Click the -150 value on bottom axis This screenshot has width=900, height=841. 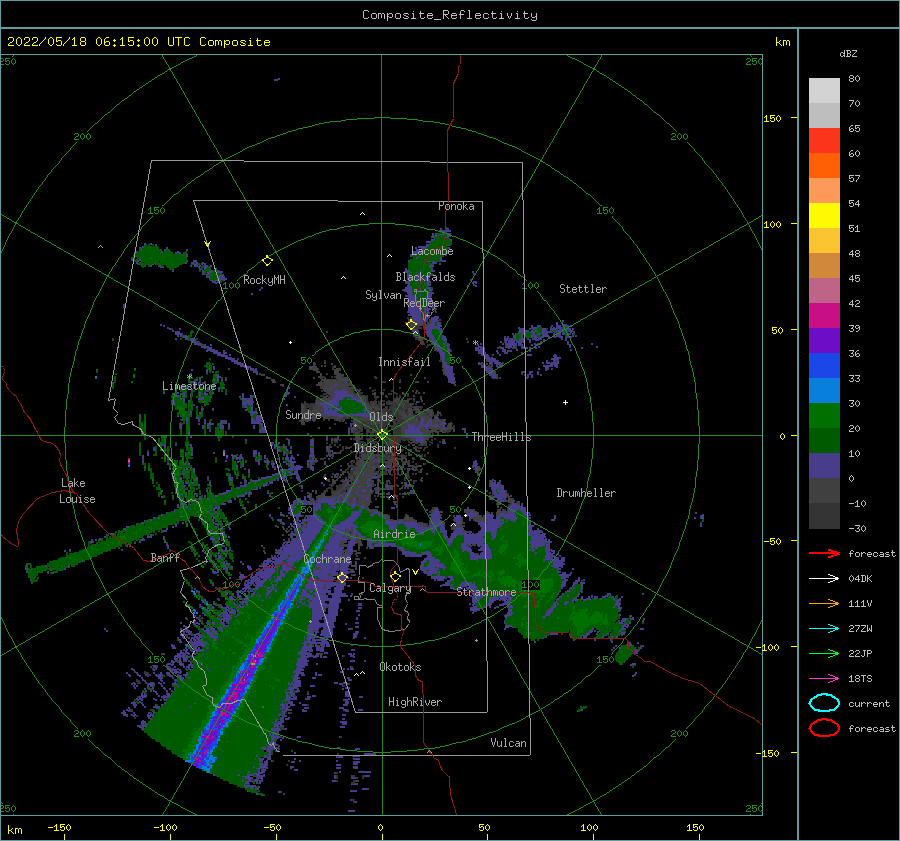coord(59,827)
